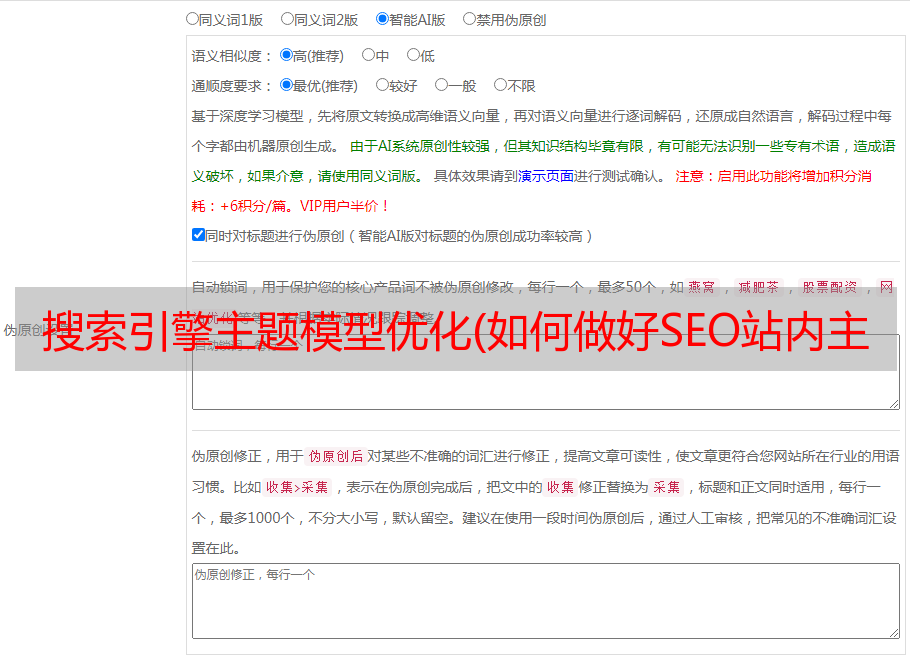The width and height of the screenshot is (911, 658).
Task: Click the red 注意 warning text
Action: (689, 176)
